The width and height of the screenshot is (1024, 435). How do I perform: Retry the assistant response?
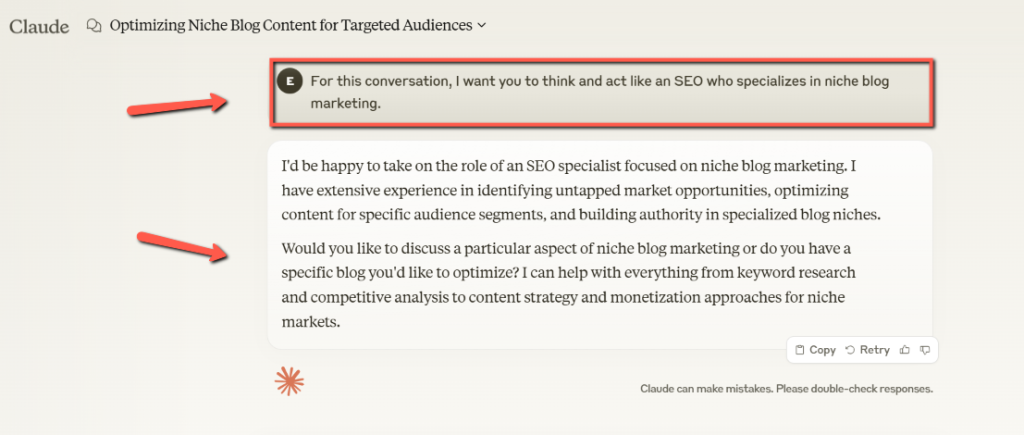point(867,350)
